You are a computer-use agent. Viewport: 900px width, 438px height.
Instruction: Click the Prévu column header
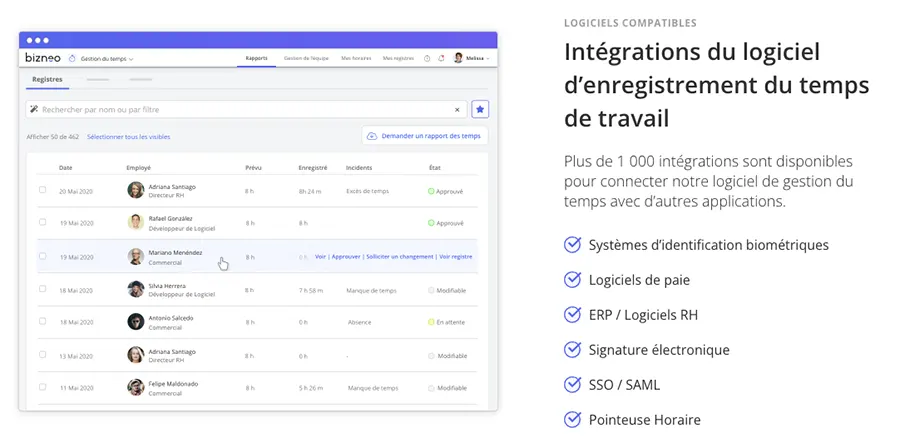[253, 168]
